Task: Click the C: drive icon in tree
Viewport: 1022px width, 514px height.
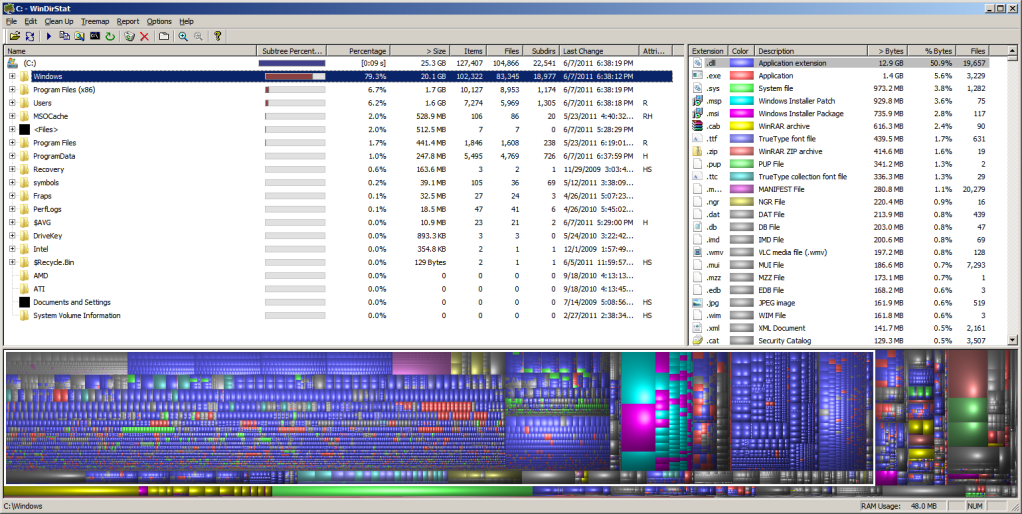Action: [12, 63]
